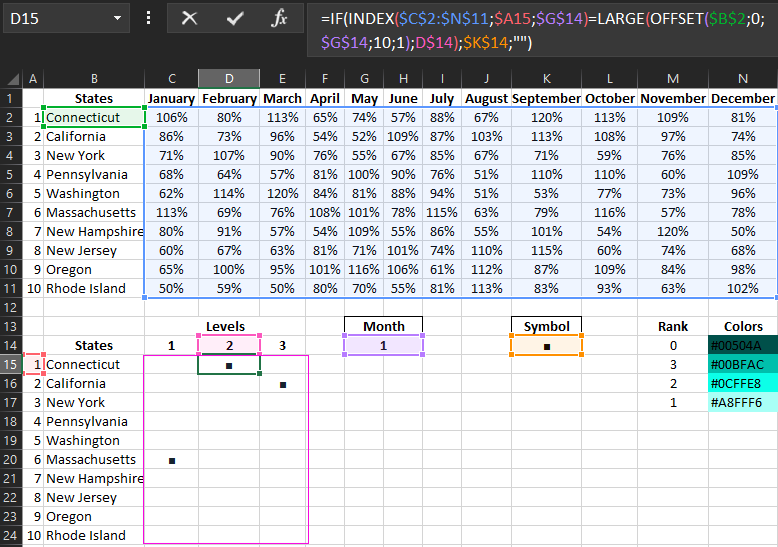Select the #00504A dark color cell
Screen dimensions: 778x547
click(x=742, y=345)
